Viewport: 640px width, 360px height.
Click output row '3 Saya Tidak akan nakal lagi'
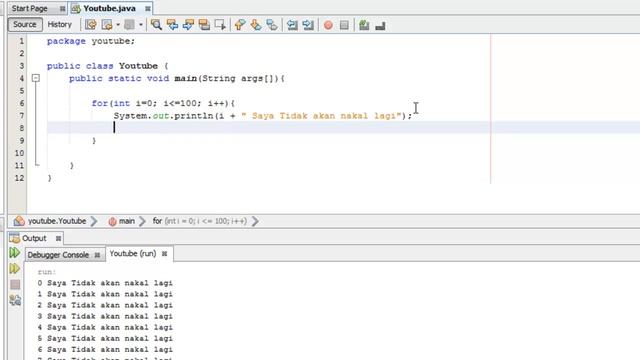point(105,316)
